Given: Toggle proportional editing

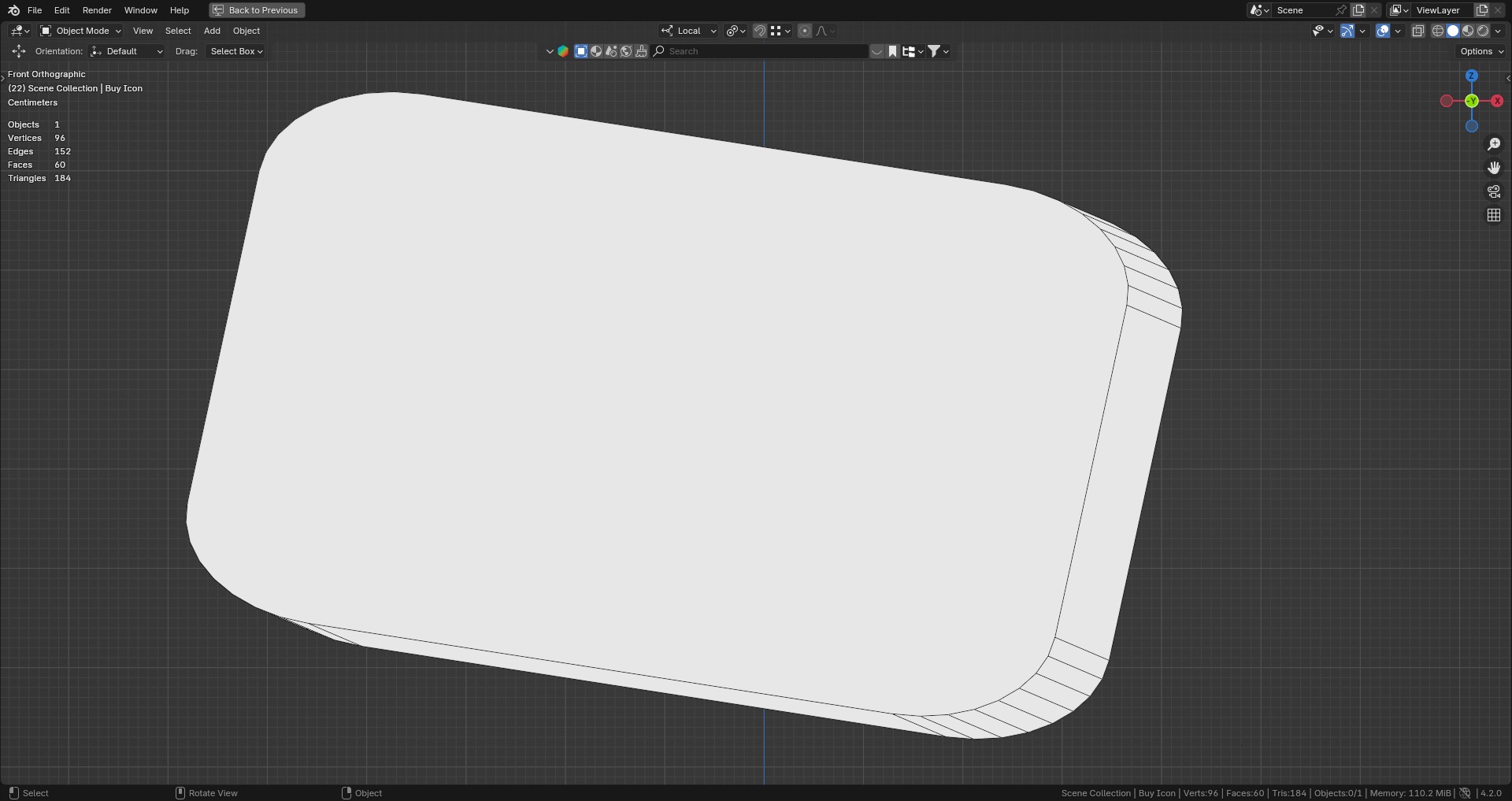Looking at the screenshot, I should tap(804, 31).
